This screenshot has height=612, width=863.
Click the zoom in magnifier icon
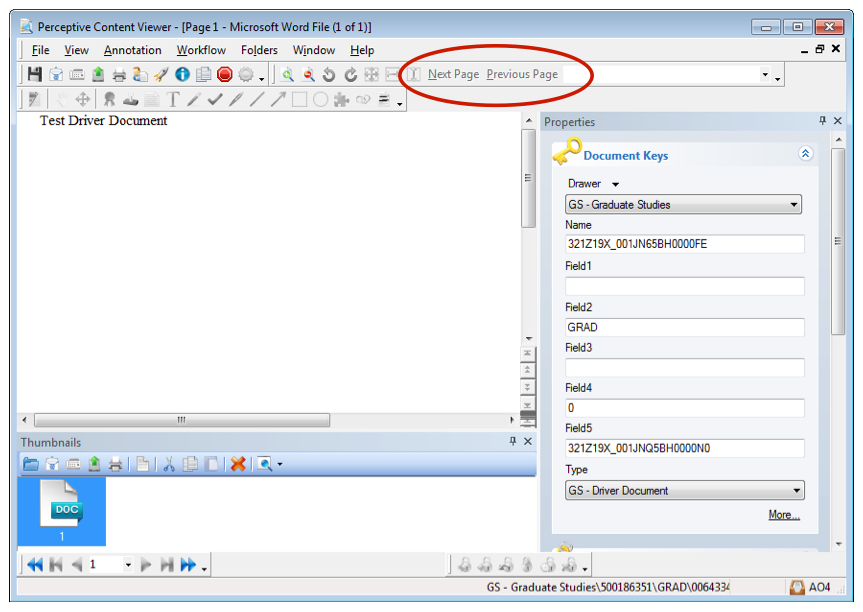(287, 74)
